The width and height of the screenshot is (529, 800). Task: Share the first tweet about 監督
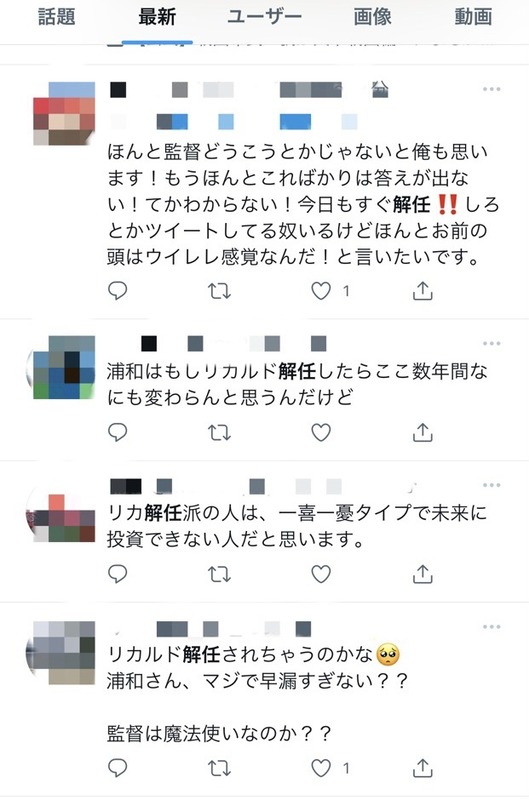pos(422,290)
